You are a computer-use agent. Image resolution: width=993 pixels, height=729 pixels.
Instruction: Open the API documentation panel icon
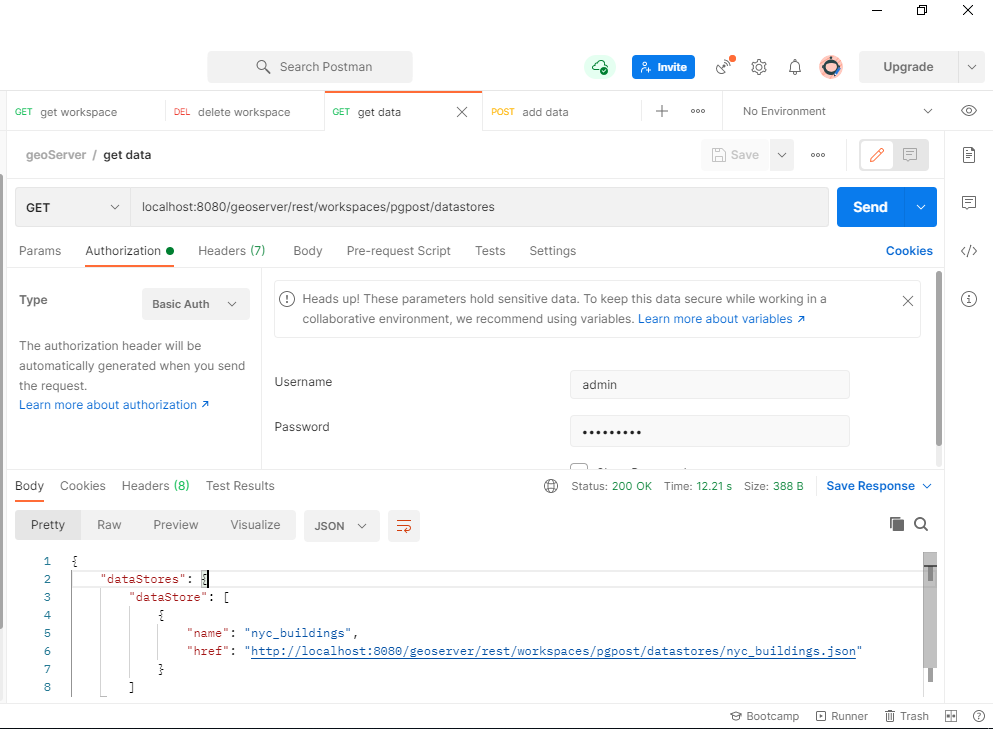point(968,154)
